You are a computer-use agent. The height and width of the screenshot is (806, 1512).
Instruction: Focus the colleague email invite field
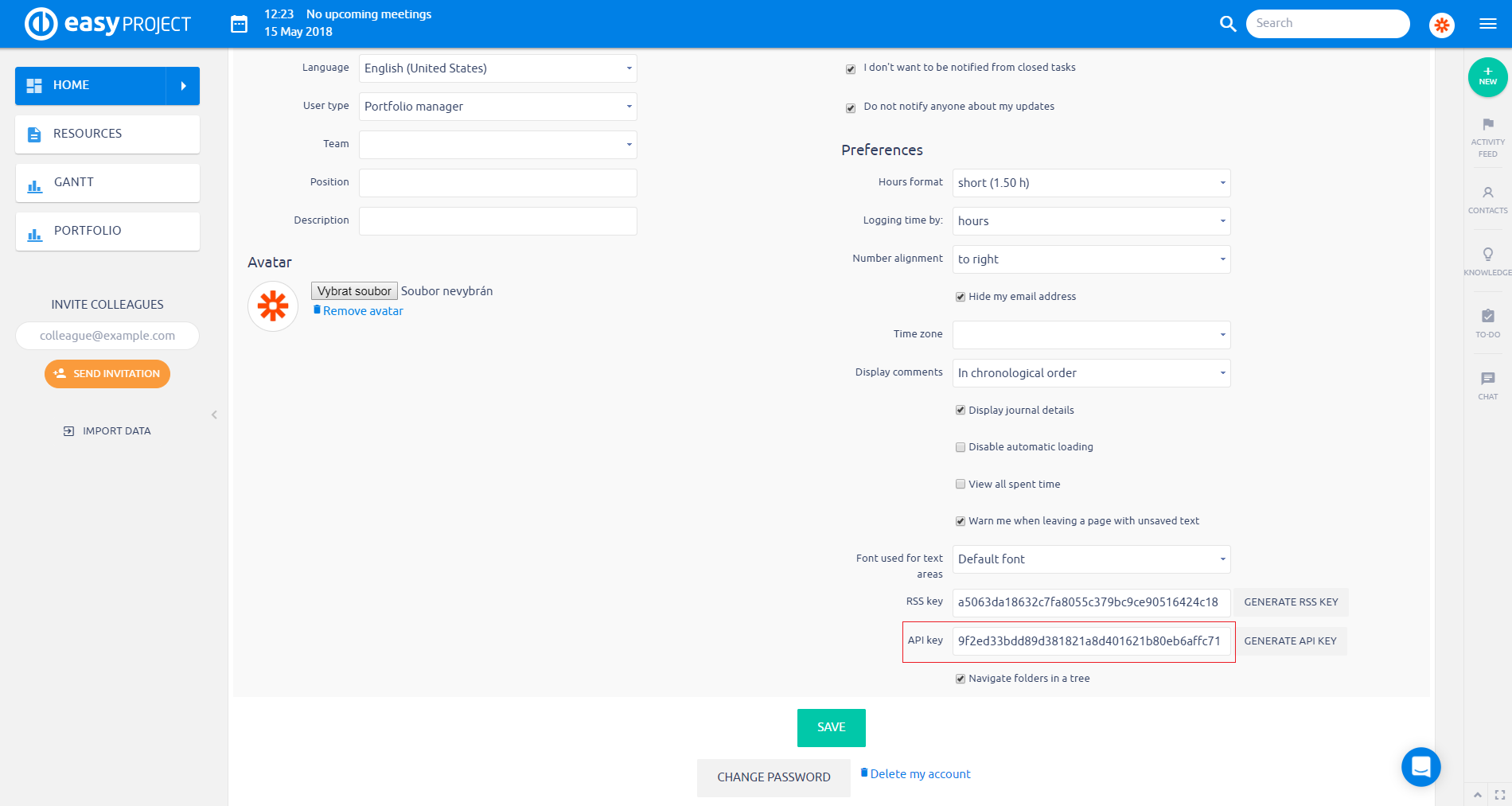107,336
